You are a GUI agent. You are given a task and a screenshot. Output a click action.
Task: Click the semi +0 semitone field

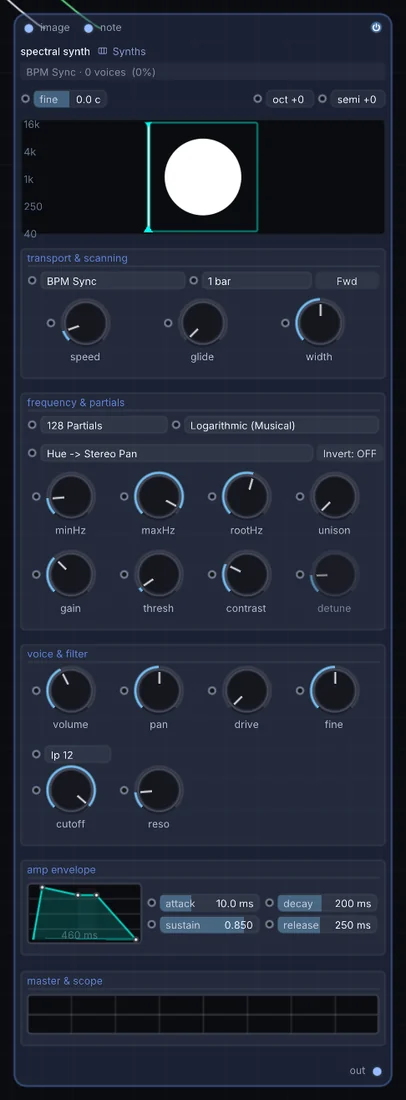click(356, 100)
